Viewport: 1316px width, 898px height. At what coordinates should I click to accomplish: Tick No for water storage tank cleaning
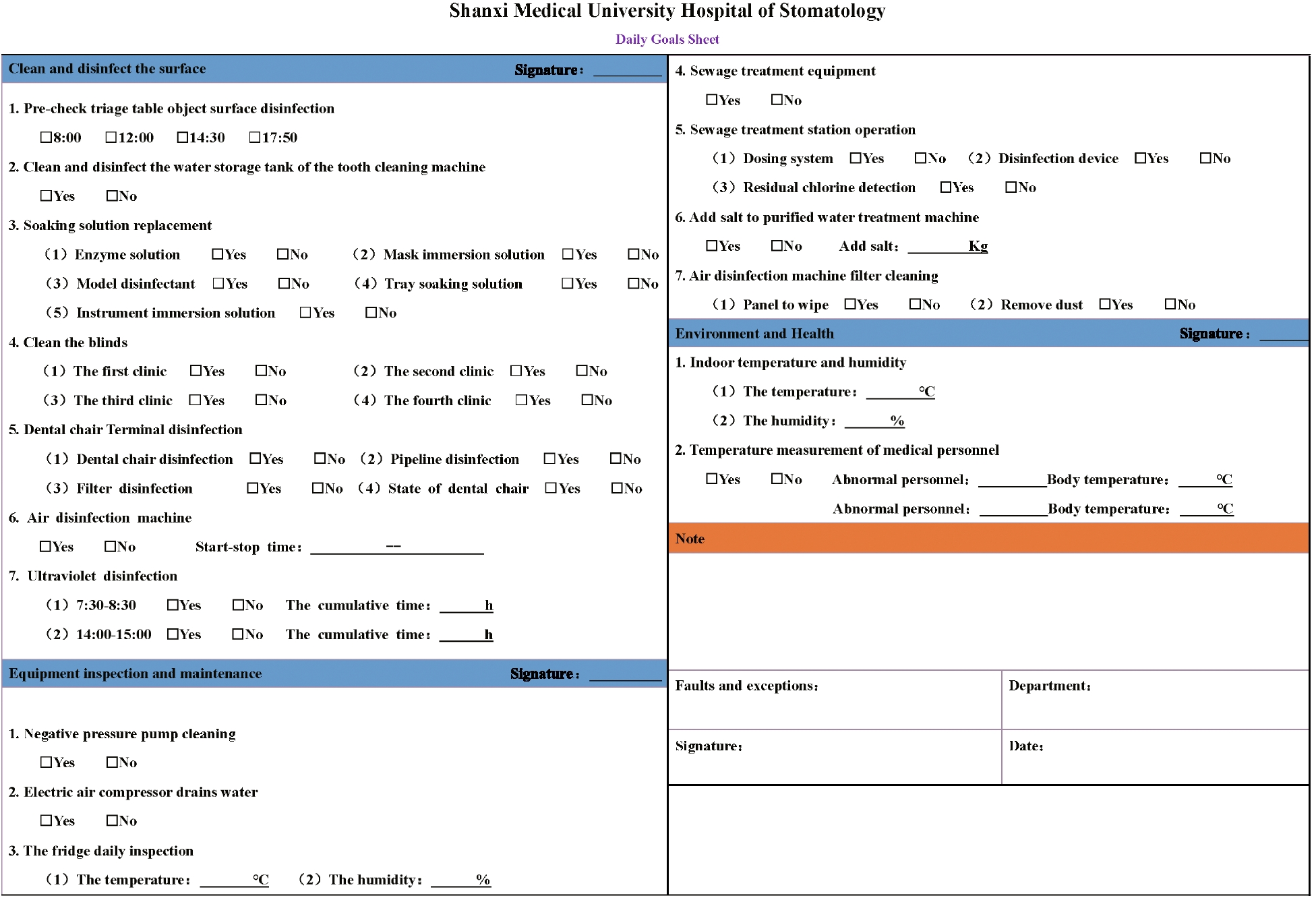(x=112, y=196)
